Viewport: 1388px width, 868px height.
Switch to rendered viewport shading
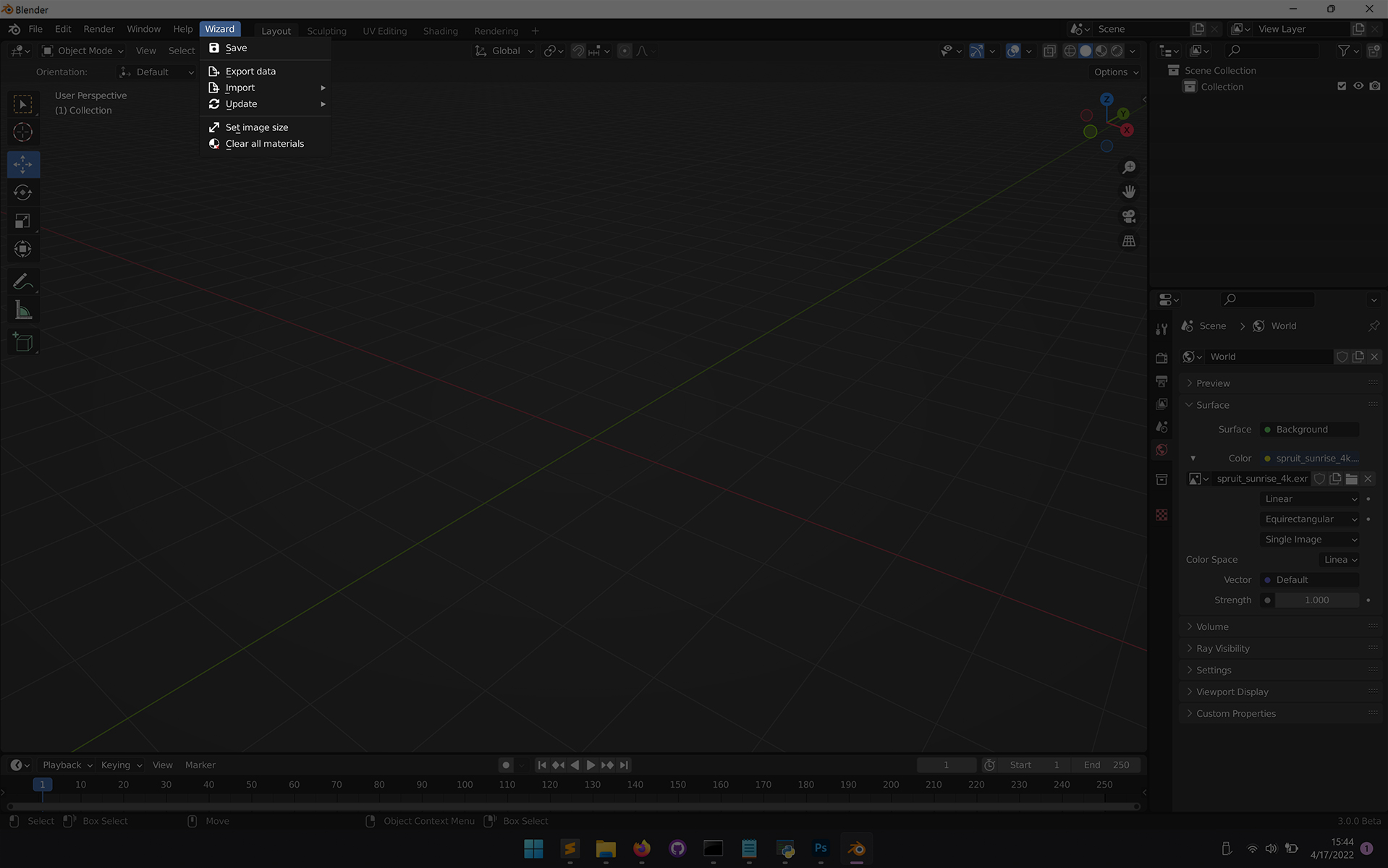coord(1117,51)
